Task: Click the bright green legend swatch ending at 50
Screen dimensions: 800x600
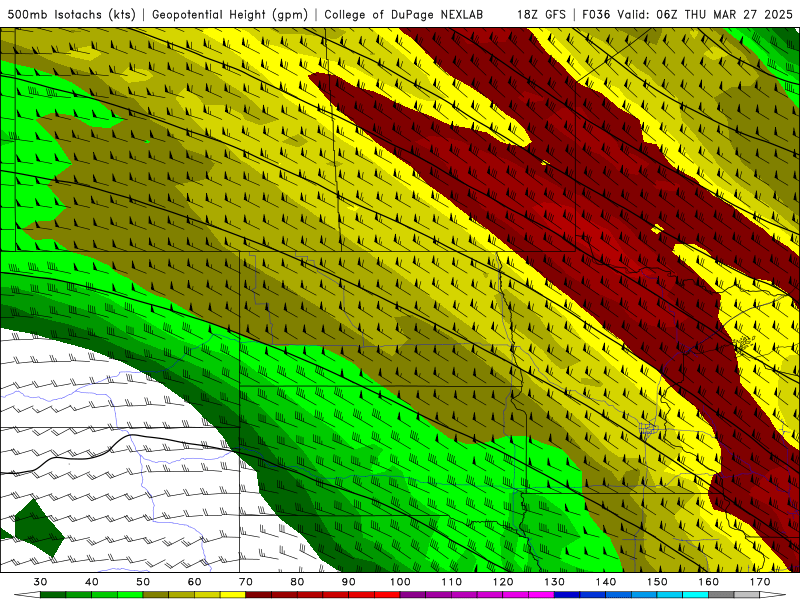Action: click(130, 595)
